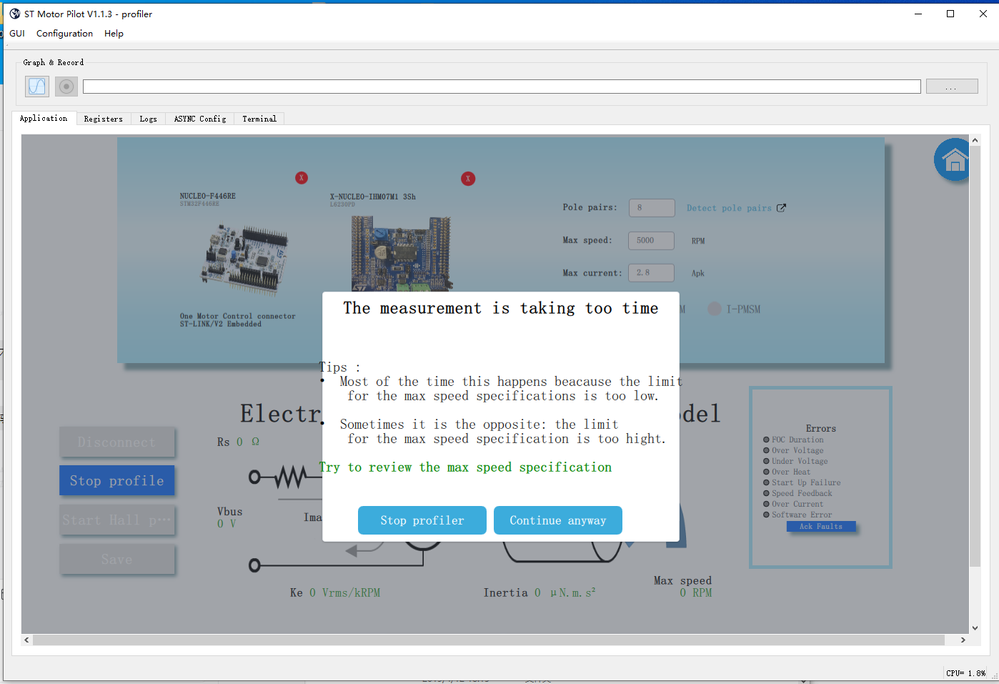Switch to the Registers tab
Image resolution: width=999 pixels, height=684 pixels.
[x=103, y=118]
